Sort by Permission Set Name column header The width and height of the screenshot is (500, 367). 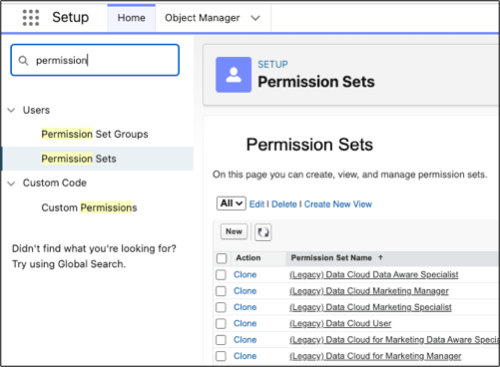pos(331,258)
